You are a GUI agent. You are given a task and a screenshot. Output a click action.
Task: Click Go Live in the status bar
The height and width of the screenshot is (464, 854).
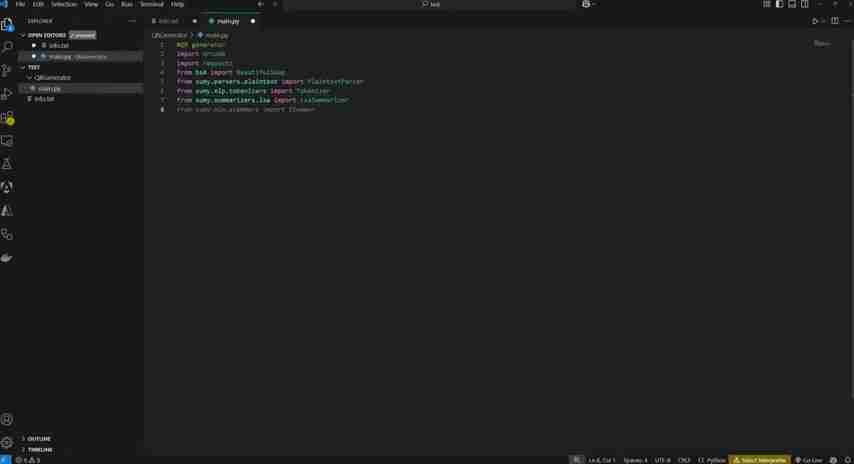[x=809, y=460]
